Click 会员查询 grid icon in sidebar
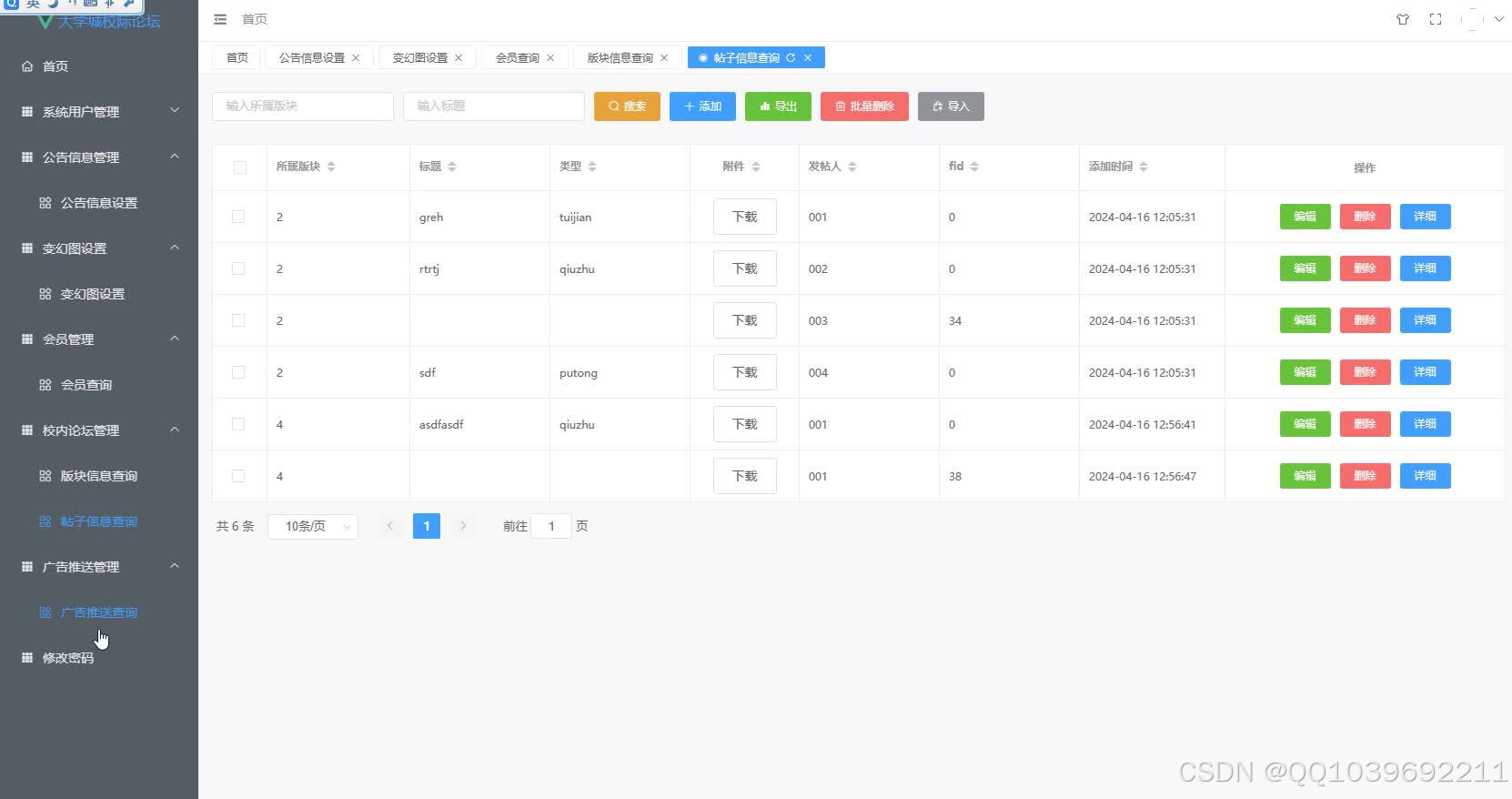1512x799 pixels. tap(45, 385)
